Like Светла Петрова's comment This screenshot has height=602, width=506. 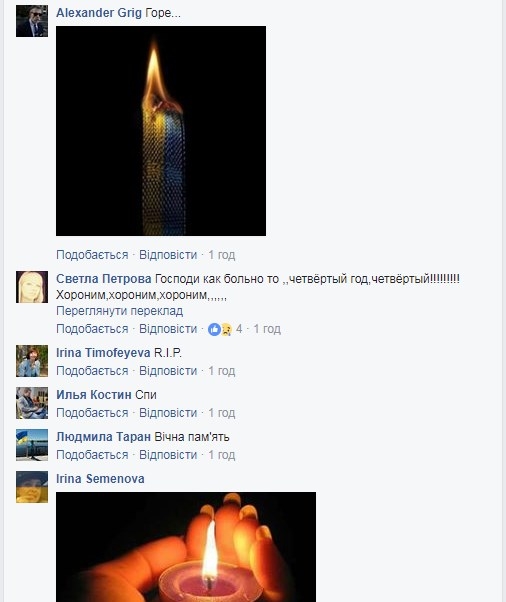[x=92, y=329]
